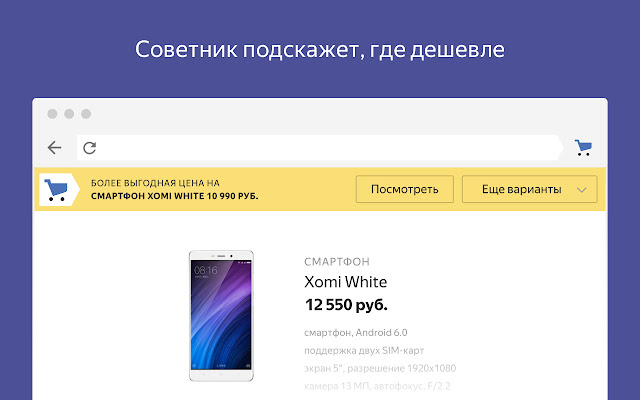Expand the "Еще варианты" dropdown
Image resolution: width=640 pixels, height=400 pixels.
tap(529, 189)
